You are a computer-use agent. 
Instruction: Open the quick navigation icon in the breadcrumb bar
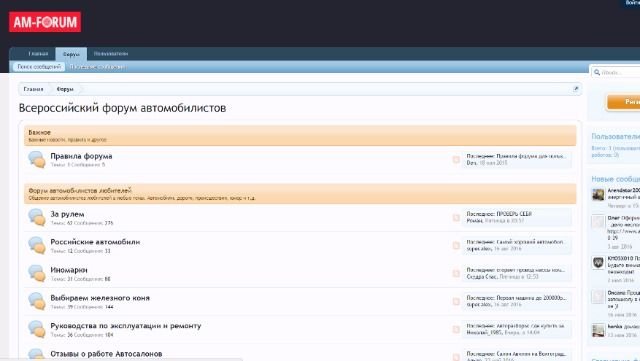click(x=576, y=89)
